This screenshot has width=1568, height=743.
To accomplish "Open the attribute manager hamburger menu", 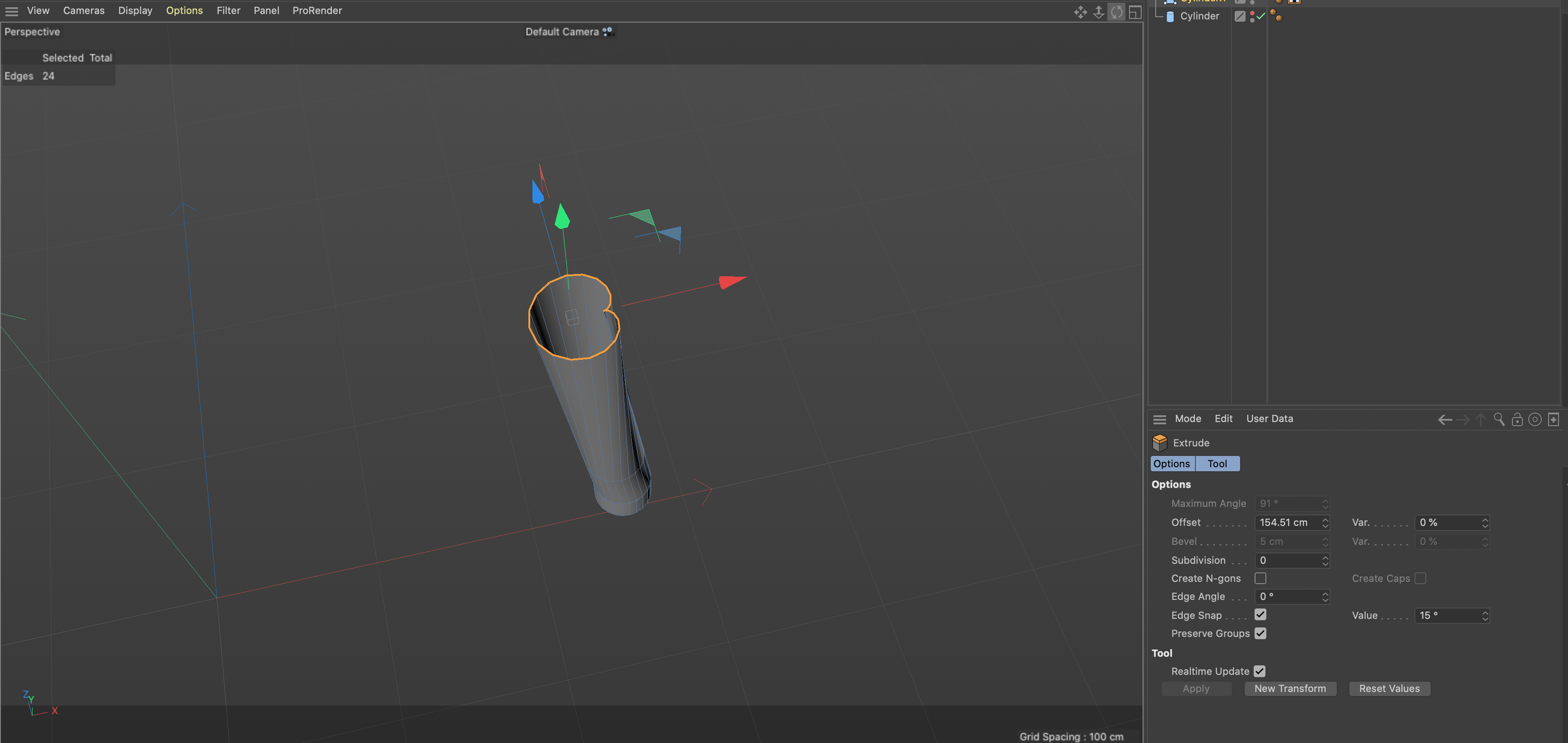I will coord(1159,419).
